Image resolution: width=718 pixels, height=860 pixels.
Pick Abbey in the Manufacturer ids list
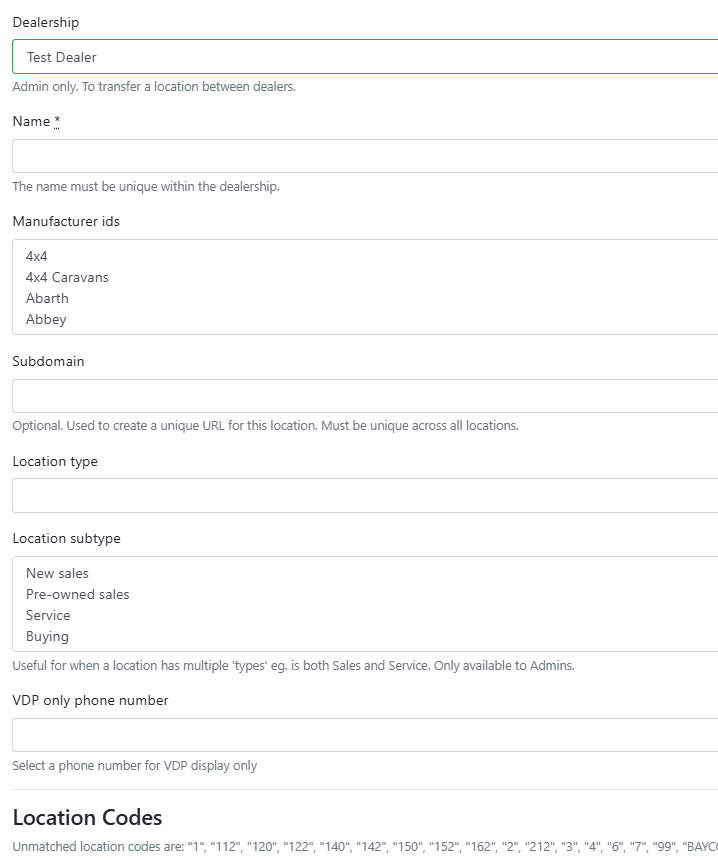coord(46,319)
